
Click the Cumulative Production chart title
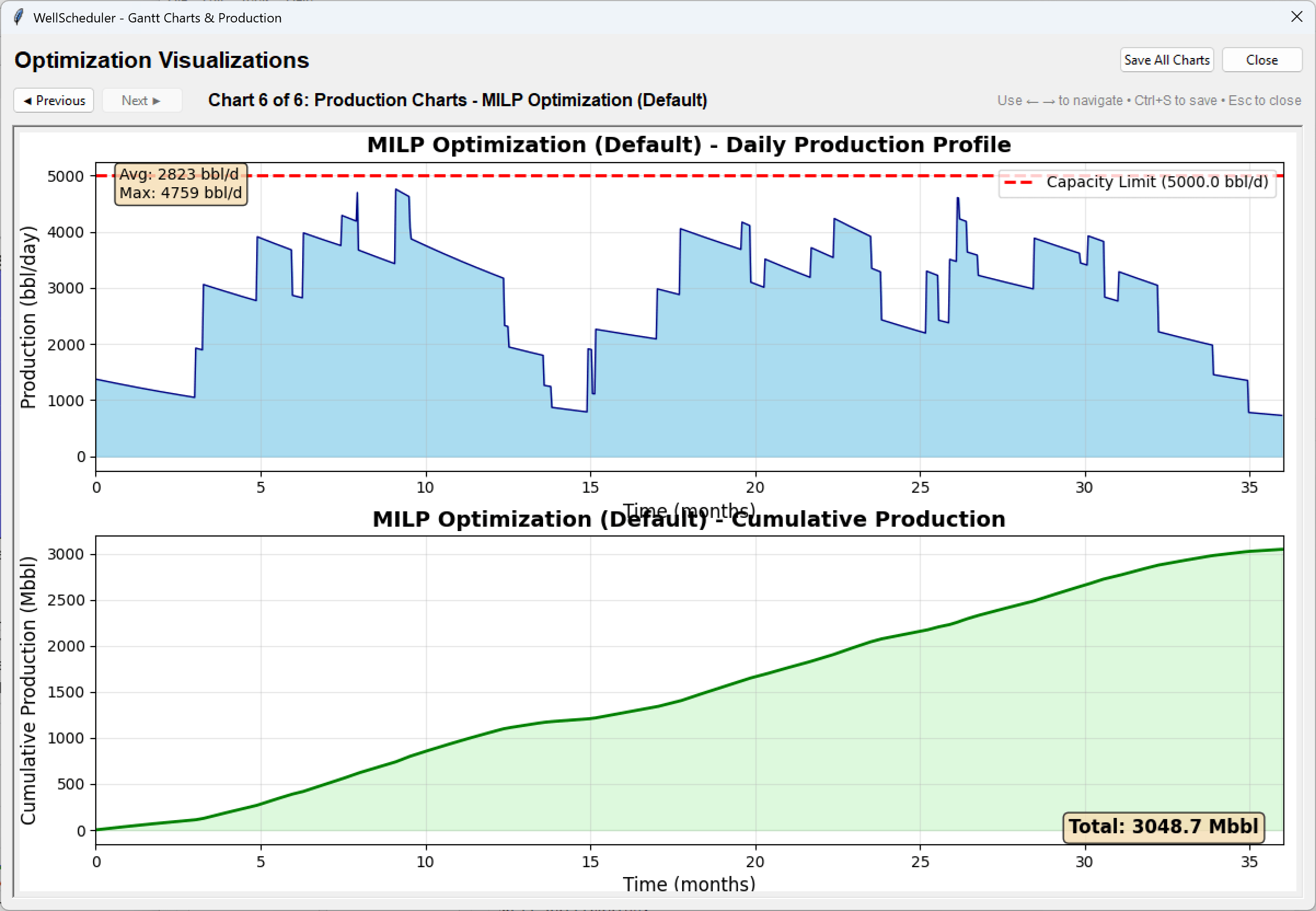pyautogui.click(x=689, y=519)
